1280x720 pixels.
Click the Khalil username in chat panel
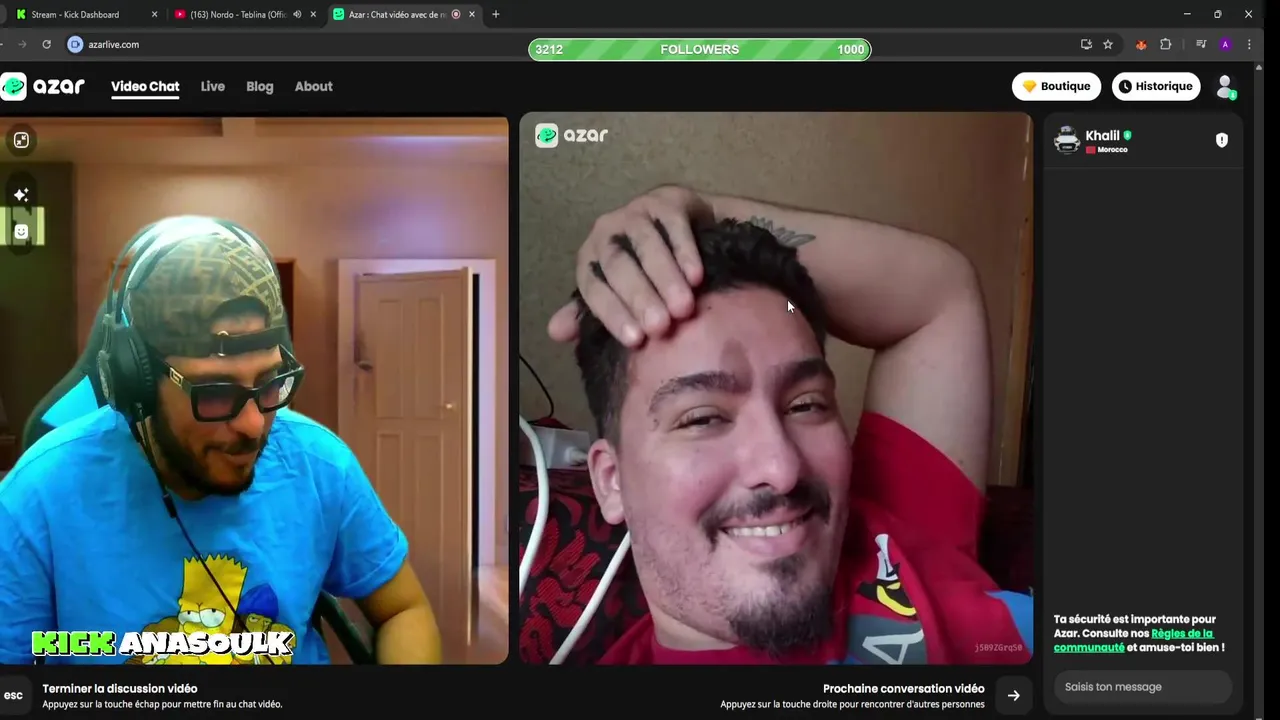(x=1102, y=136)
